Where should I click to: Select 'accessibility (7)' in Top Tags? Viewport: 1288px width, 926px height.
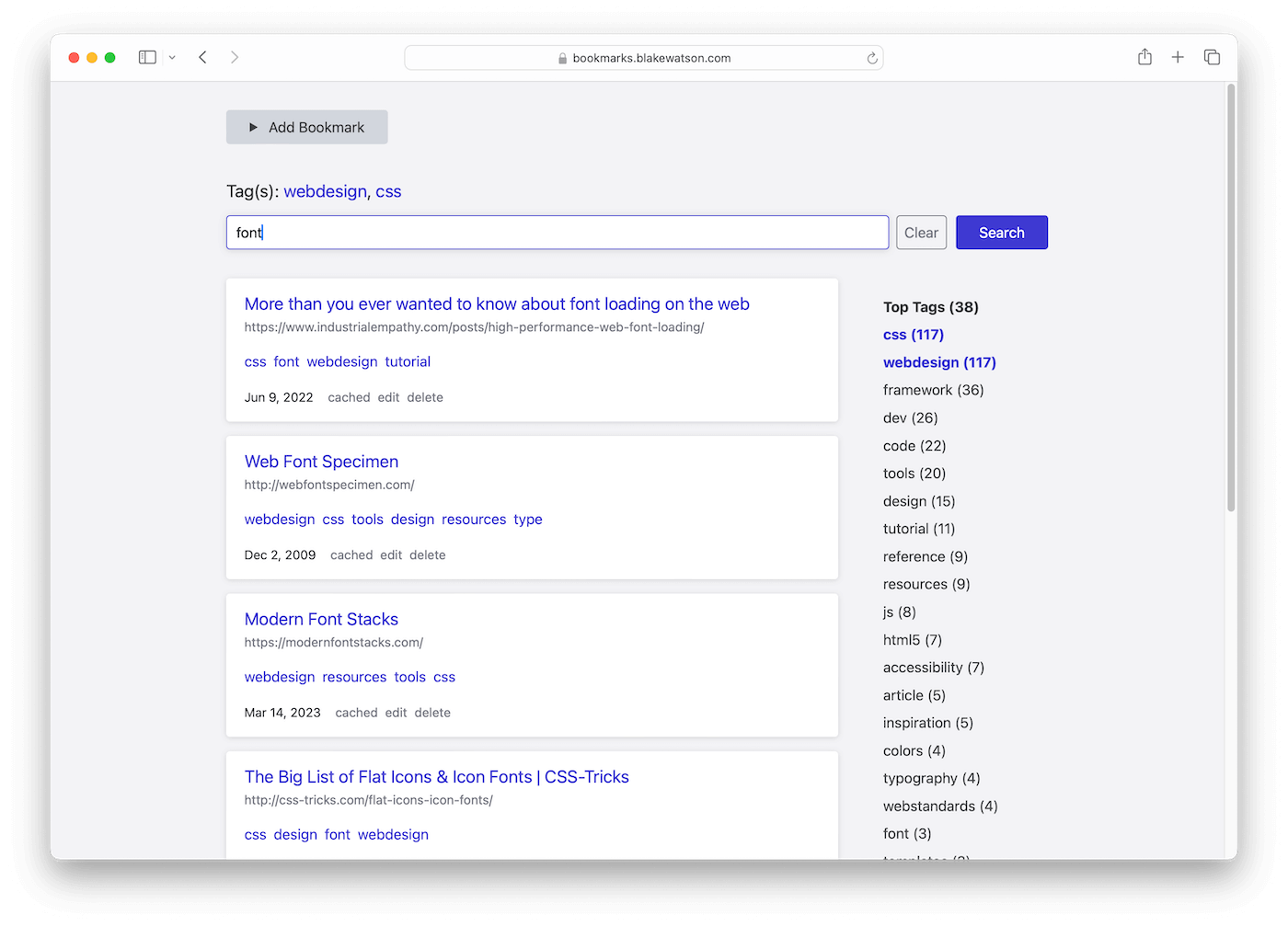[934, 668]
